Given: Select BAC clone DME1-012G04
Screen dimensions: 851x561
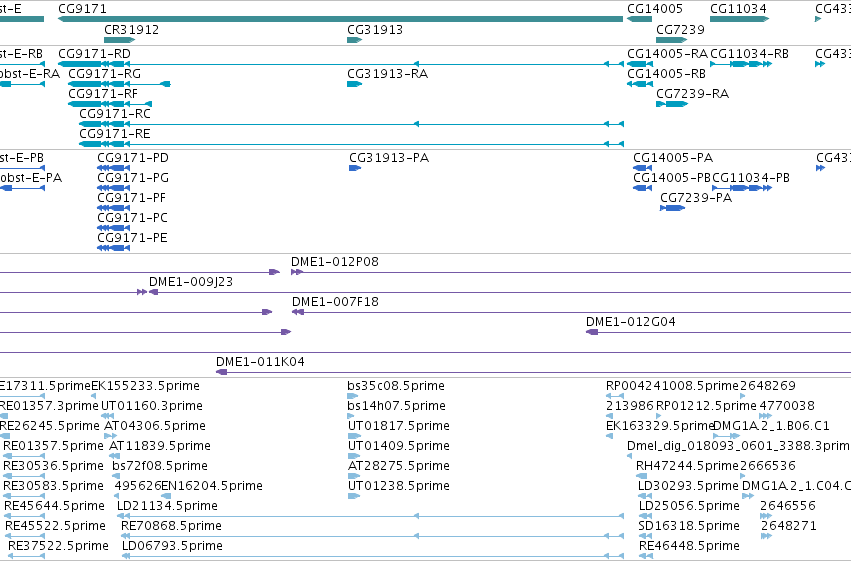Looking at the screenshot, I should 631,322.
